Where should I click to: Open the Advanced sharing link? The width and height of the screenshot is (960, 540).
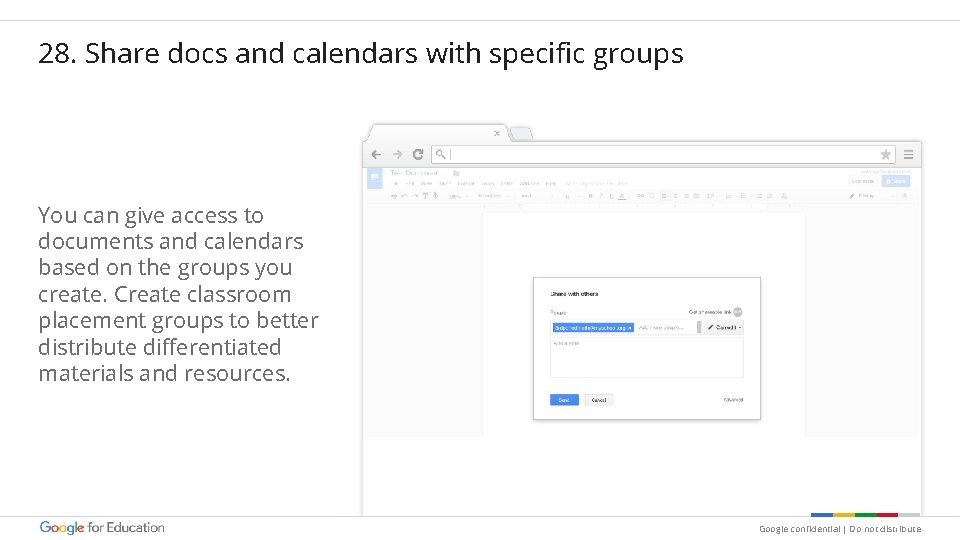[x=733, y=400]
